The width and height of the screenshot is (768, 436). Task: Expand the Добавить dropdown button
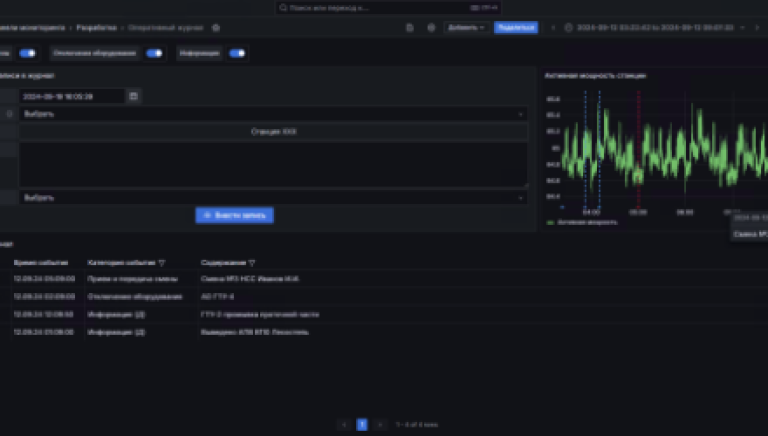tap(466, 28)
